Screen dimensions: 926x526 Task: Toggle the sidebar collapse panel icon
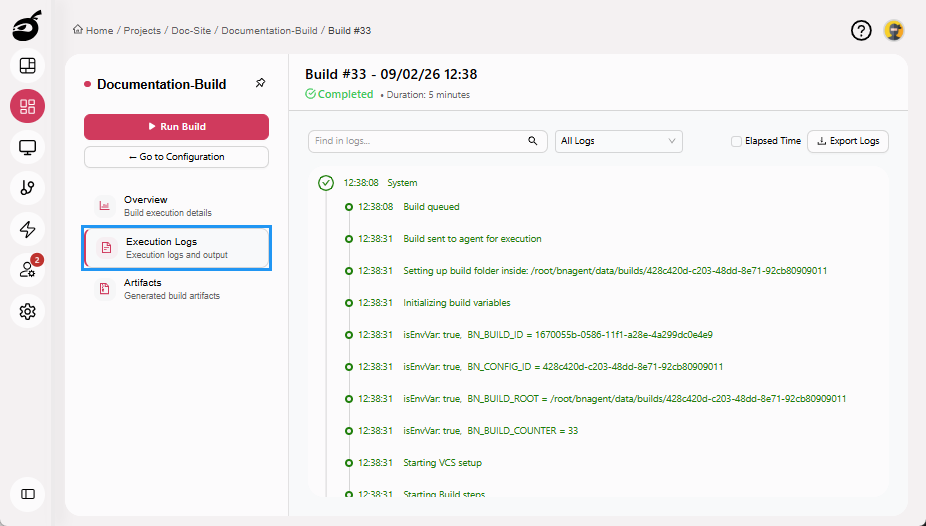(27, 494)
